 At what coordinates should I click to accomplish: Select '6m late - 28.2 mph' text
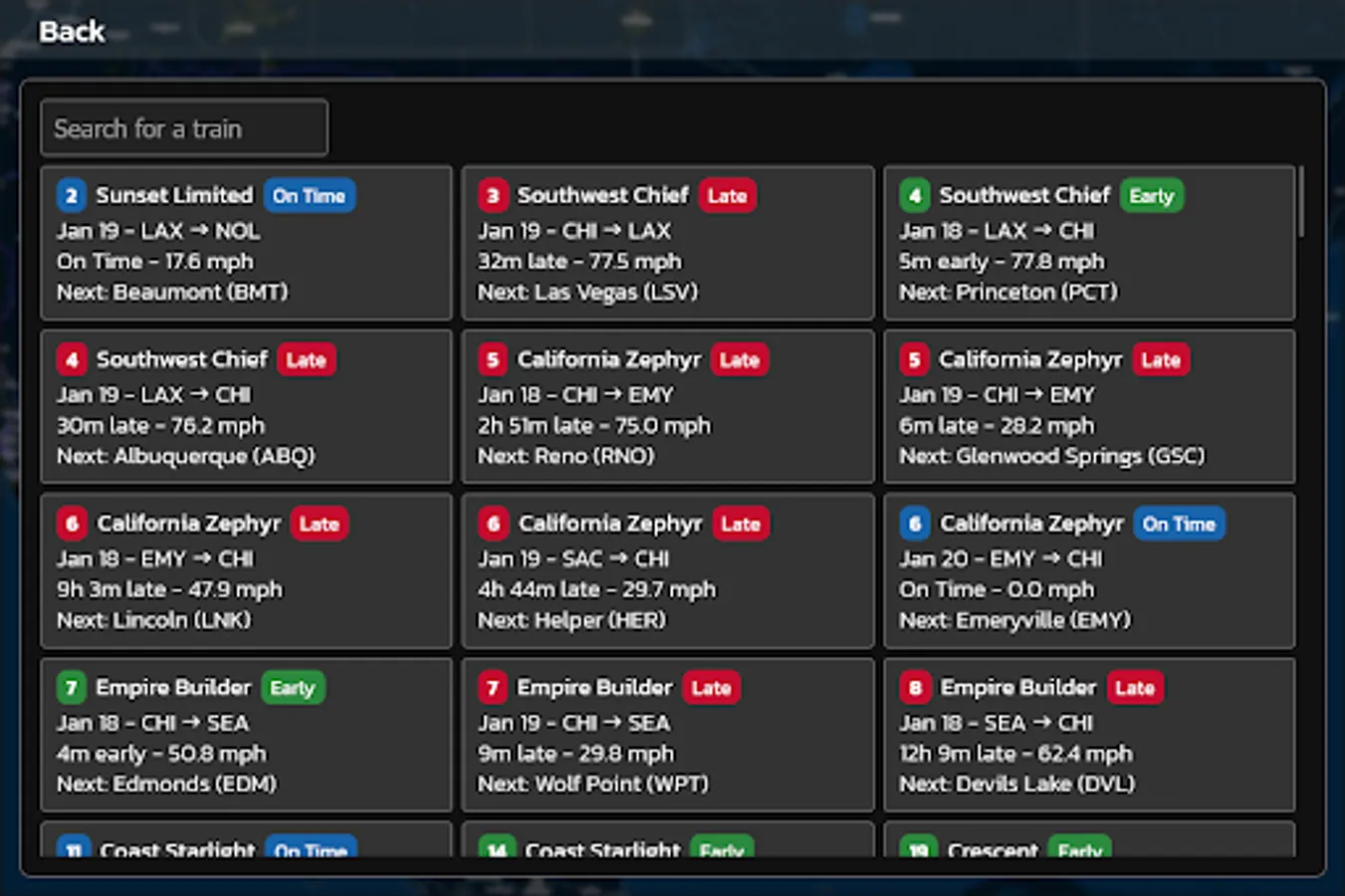pos(997,426)
